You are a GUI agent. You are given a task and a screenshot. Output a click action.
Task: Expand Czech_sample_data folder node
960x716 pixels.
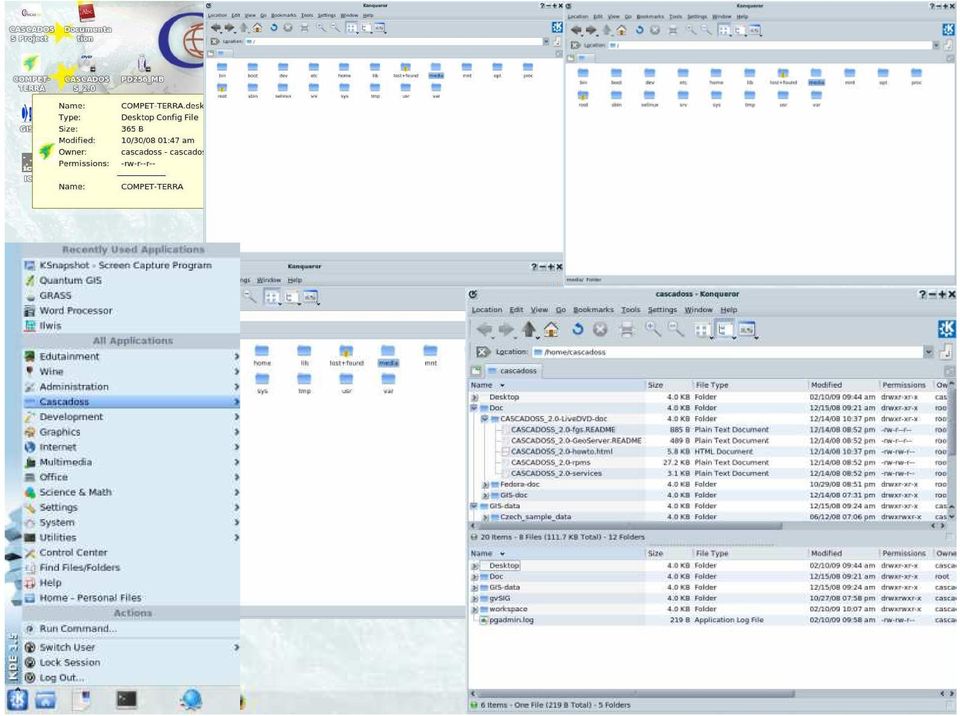(485, 518)
